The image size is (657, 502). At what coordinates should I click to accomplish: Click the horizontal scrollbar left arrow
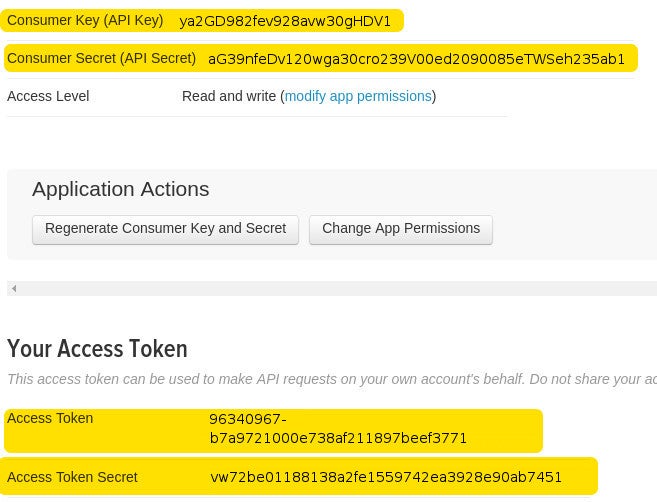[14, 289]
